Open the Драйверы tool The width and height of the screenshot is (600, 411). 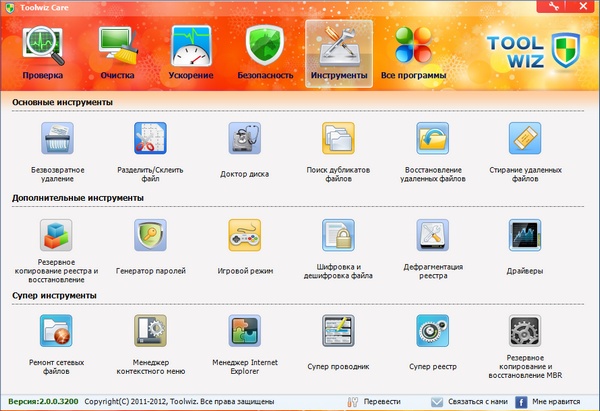click(x=525, y=236)
